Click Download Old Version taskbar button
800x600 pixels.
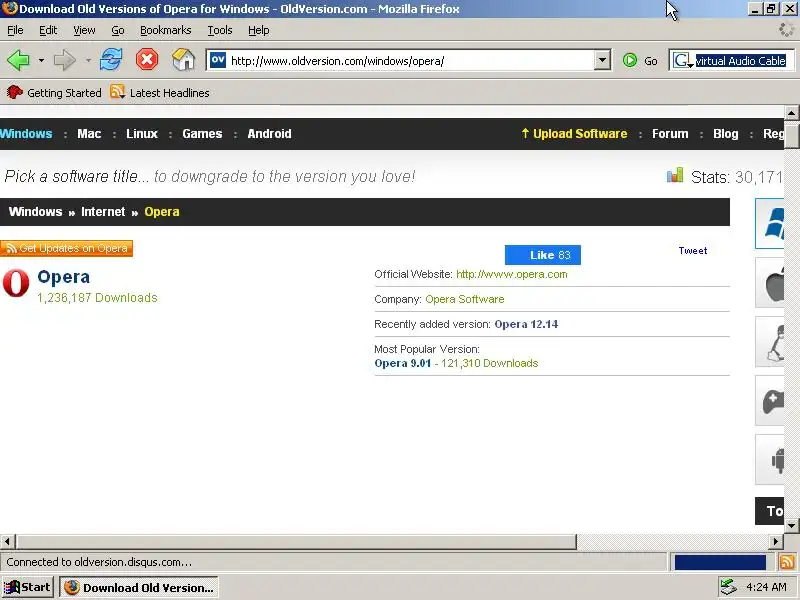pos(139,587)
